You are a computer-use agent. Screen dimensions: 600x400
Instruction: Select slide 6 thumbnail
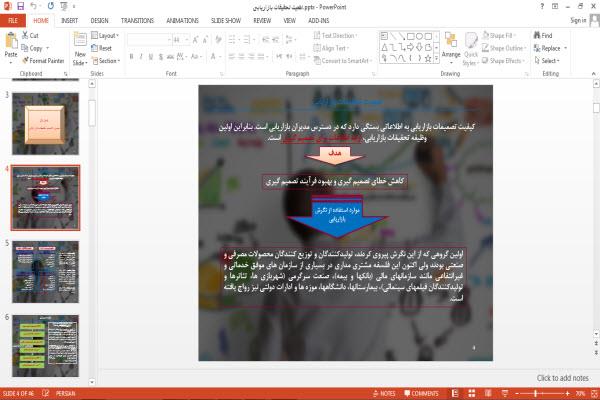coord(46,346)
